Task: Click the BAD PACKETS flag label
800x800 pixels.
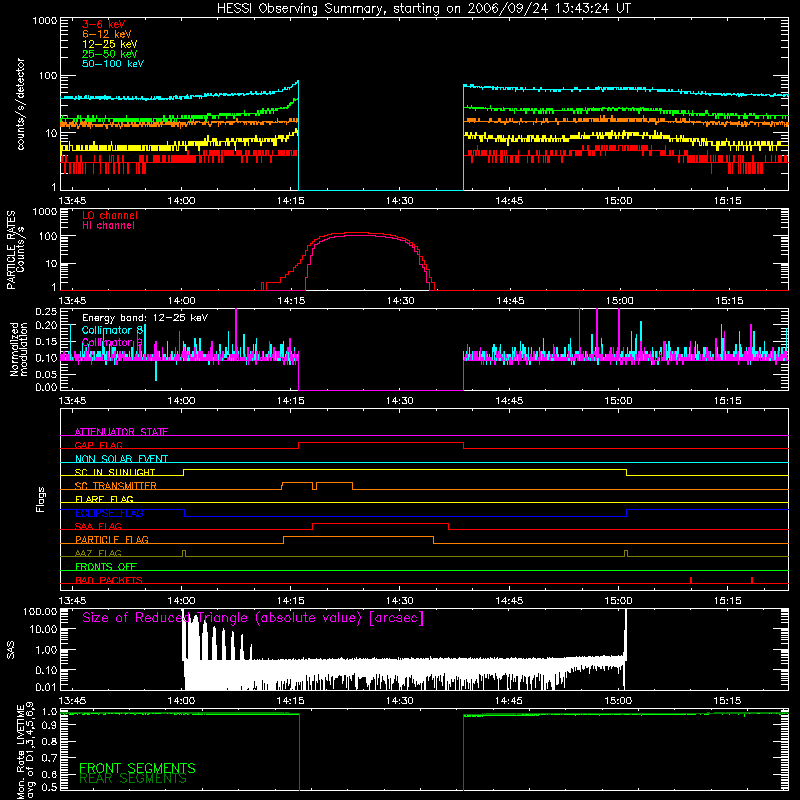Action: pyautogui.click(x=109, y=580)
